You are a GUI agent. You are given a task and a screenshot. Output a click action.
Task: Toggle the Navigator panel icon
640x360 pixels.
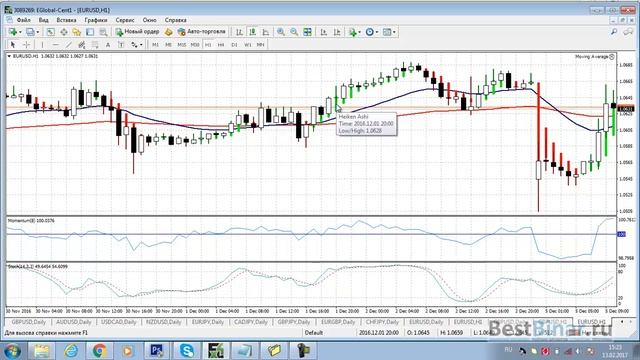point(77,32)
